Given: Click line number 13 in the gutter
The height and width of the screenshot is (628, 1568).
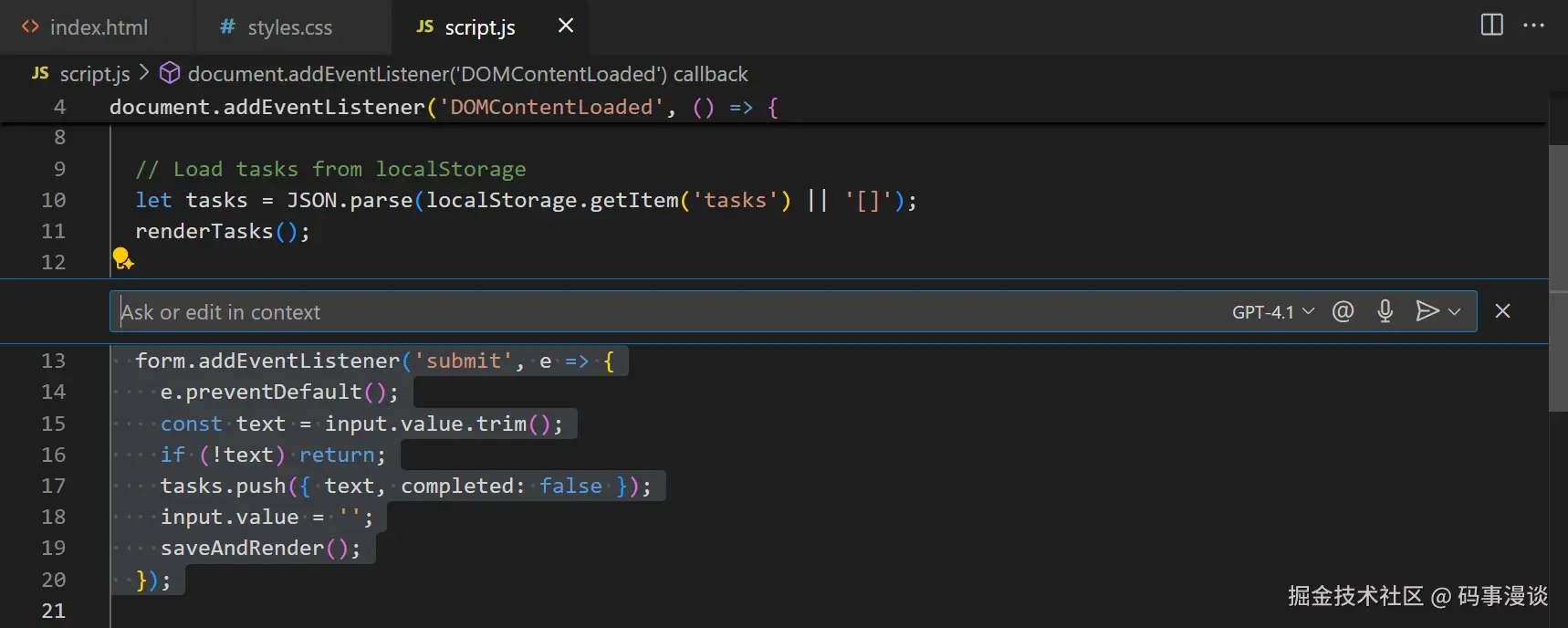Looking at the screenshot, I should click(53, 361).
